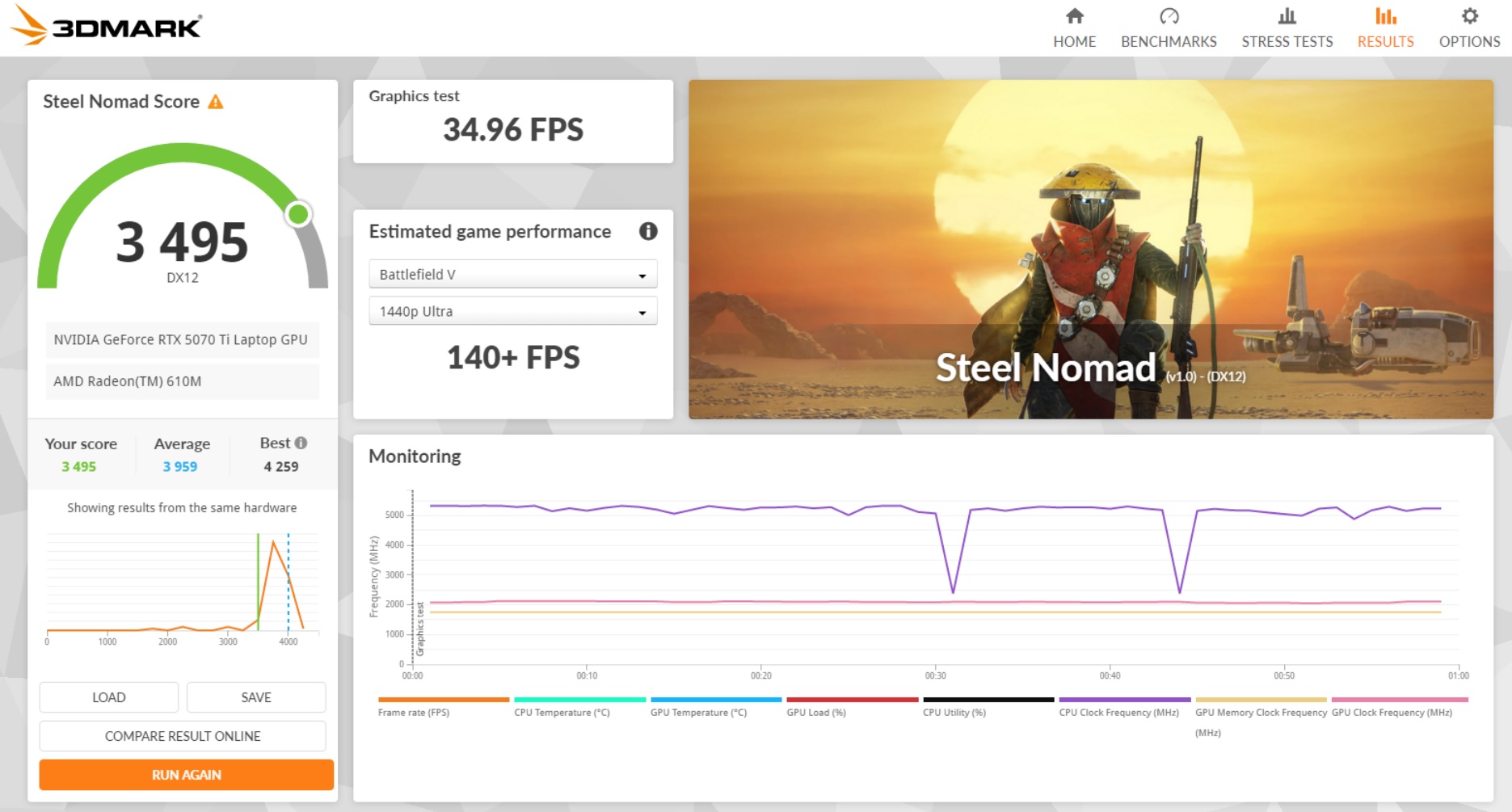Click the Home icon in top navigation

(x=1074, y=16)
